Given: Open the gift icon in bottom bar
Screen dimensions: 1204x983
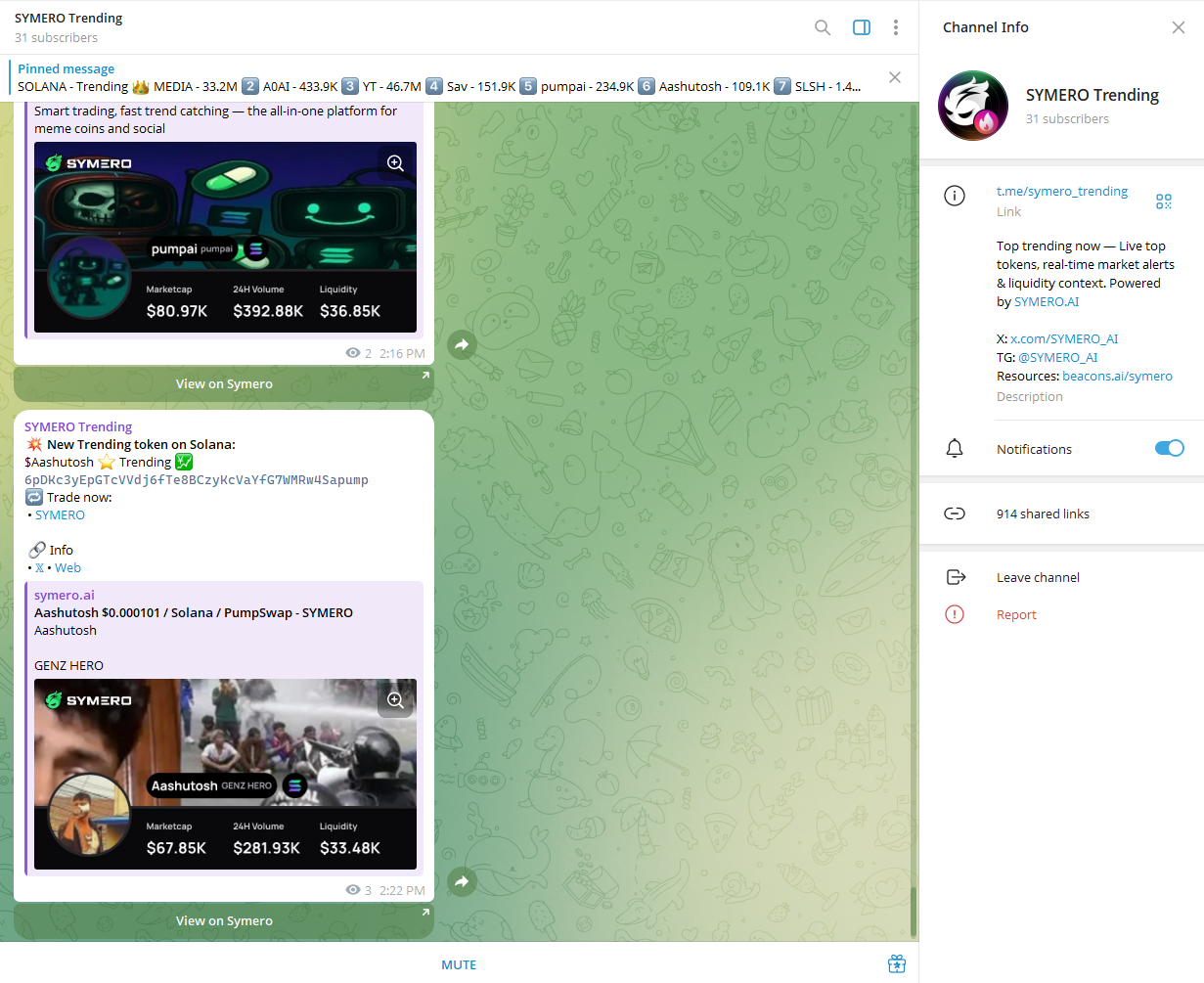Looking at the screenshot, I should pos(897,964).
